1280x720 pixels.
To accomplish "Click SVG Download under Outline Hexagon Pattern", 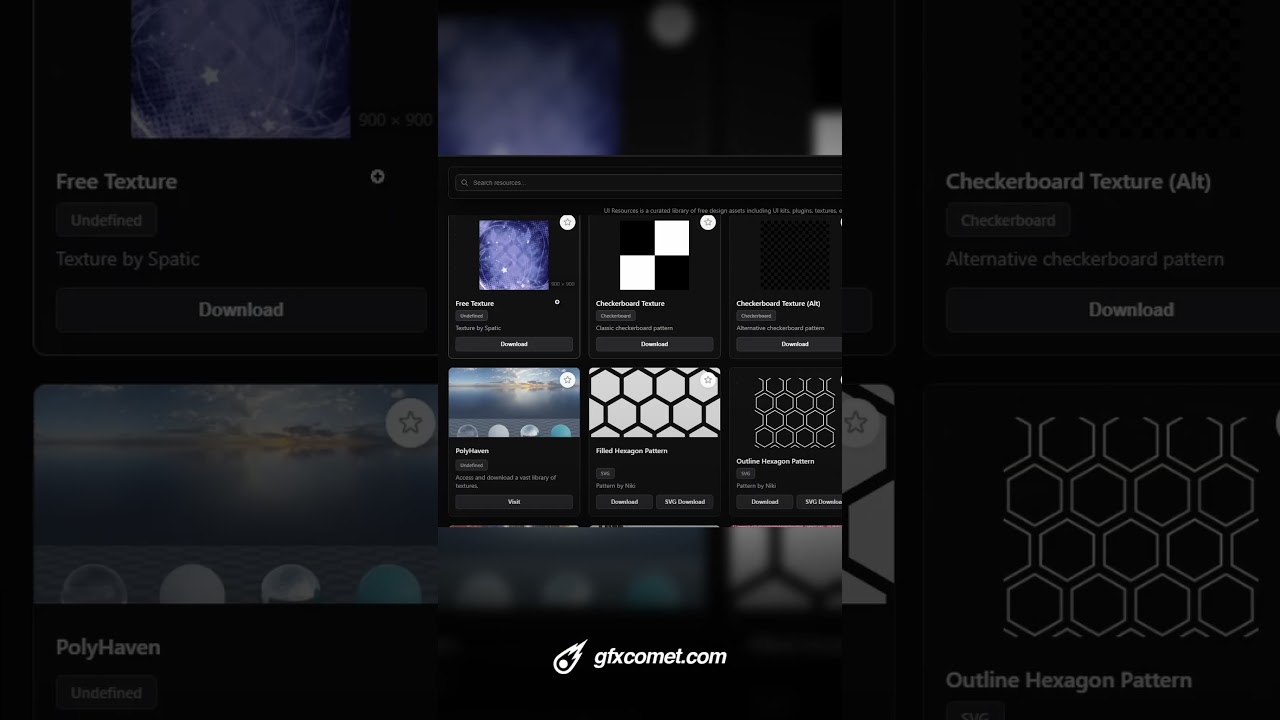I will (x=820, y=502).
